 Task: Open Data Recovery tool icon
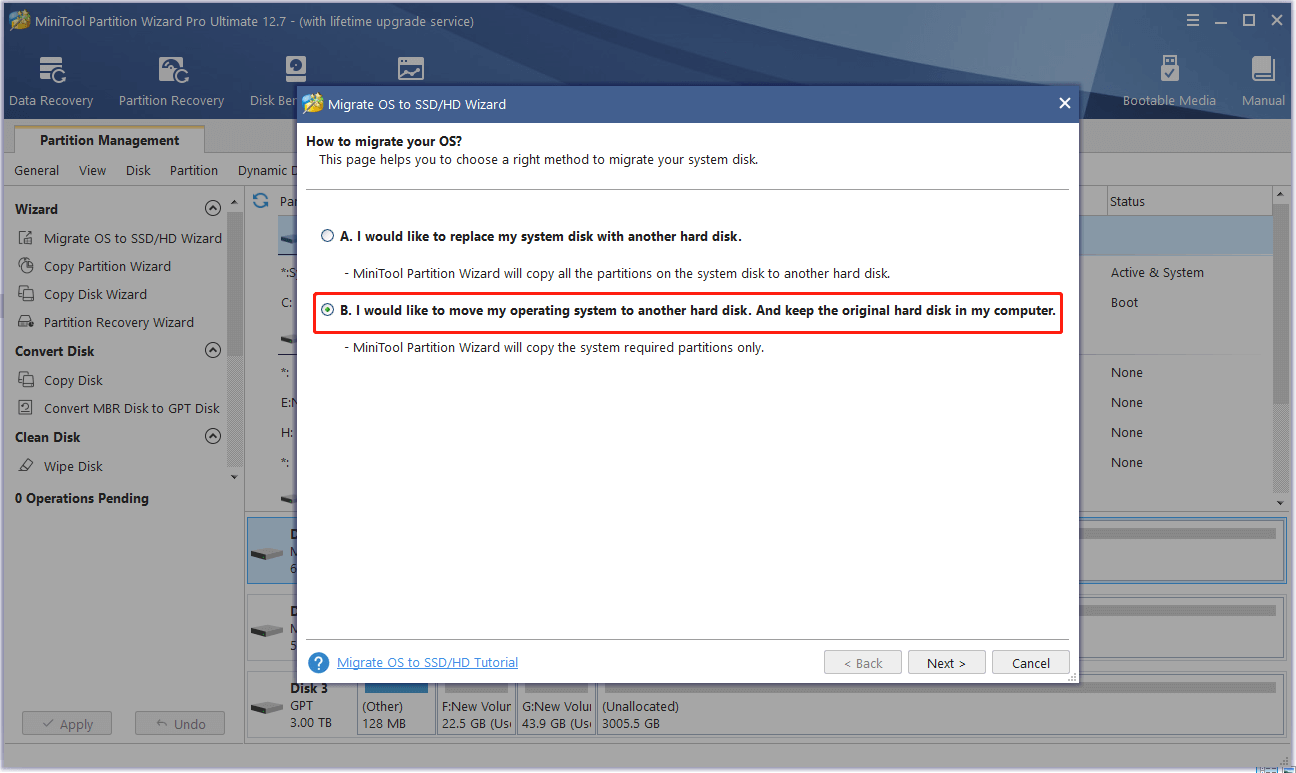[51, 69]
